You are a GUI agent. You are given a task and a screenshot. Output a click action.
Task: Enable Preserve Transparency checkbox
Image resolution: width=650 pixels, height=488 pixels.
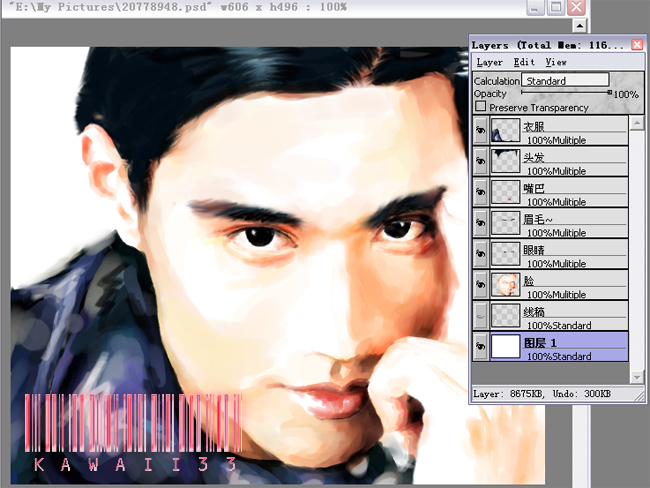pos(480,106)
